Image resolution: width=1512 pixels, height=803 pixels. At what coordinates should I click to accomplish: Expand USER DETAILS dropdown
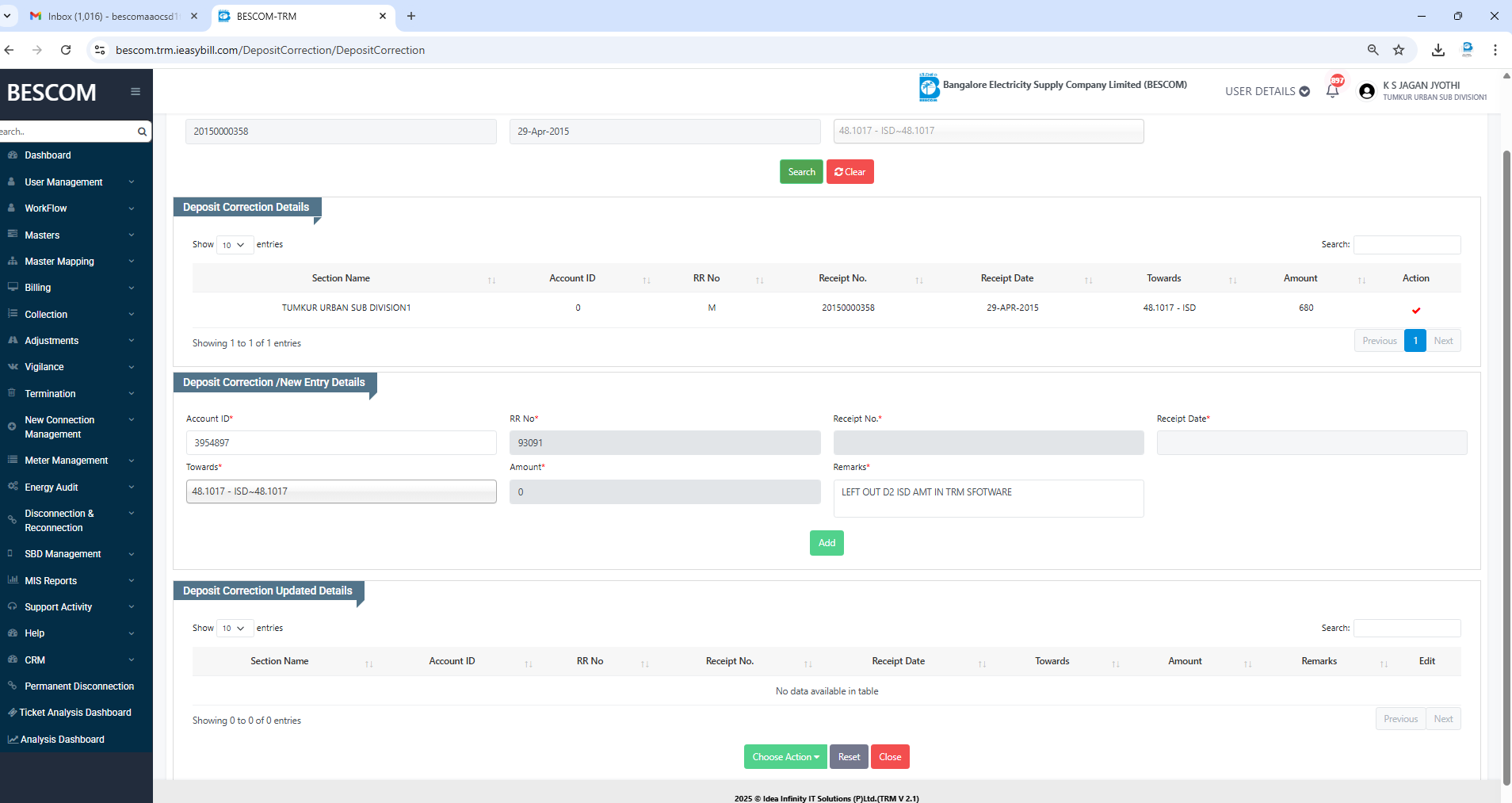(1266, 91)
